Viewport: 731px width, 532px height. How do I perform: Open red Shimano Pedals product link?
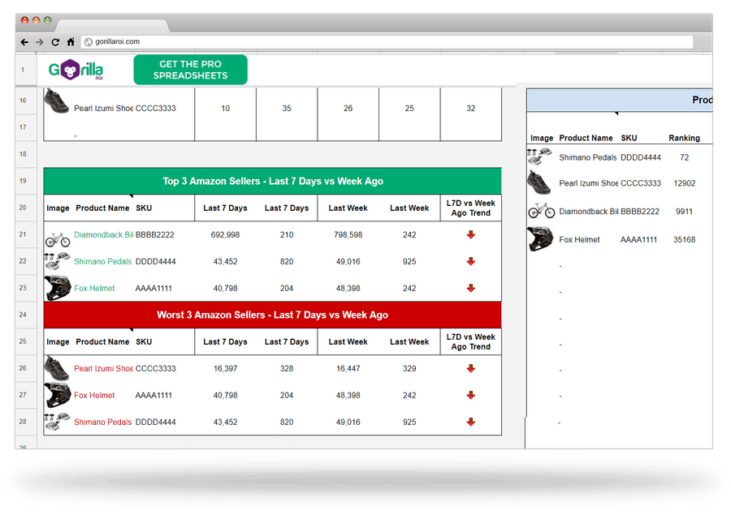click(x=103, y=422)
